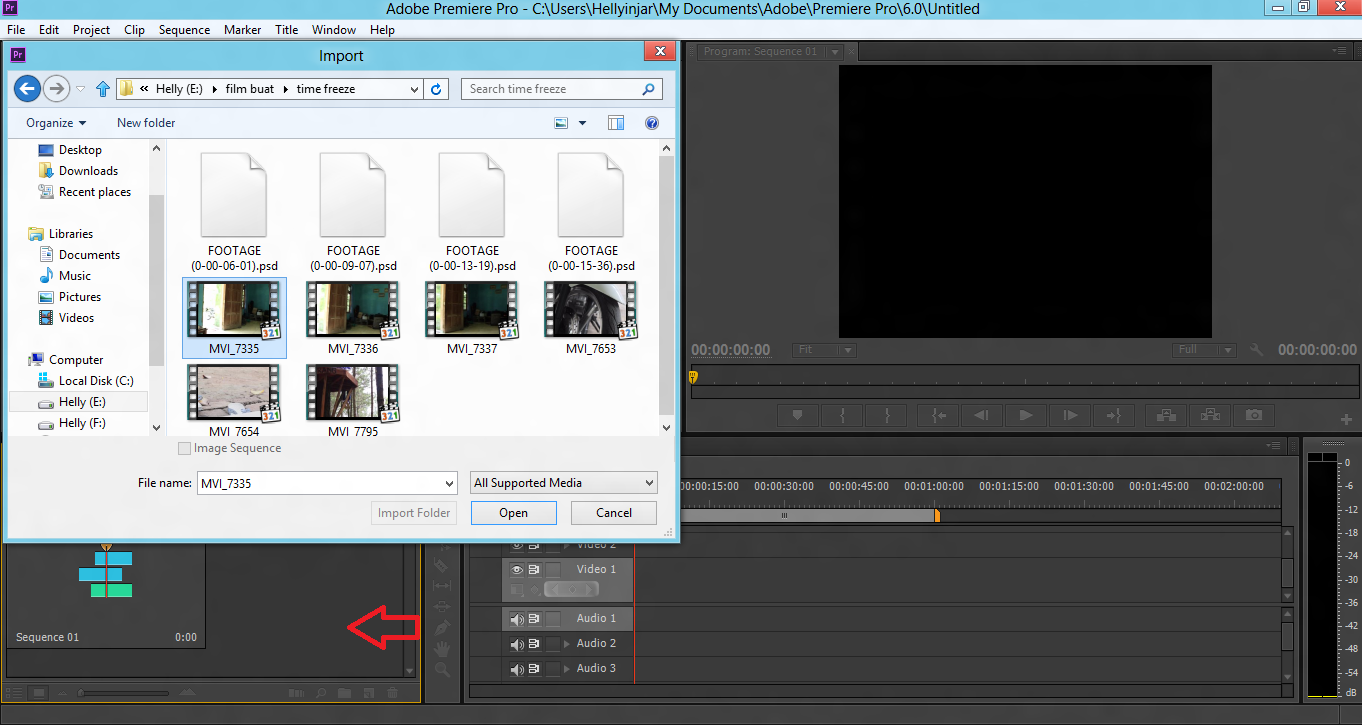Select the Hand tool in Tools panel
This screenshot has height=725, width=1362.
click(442, 649)
